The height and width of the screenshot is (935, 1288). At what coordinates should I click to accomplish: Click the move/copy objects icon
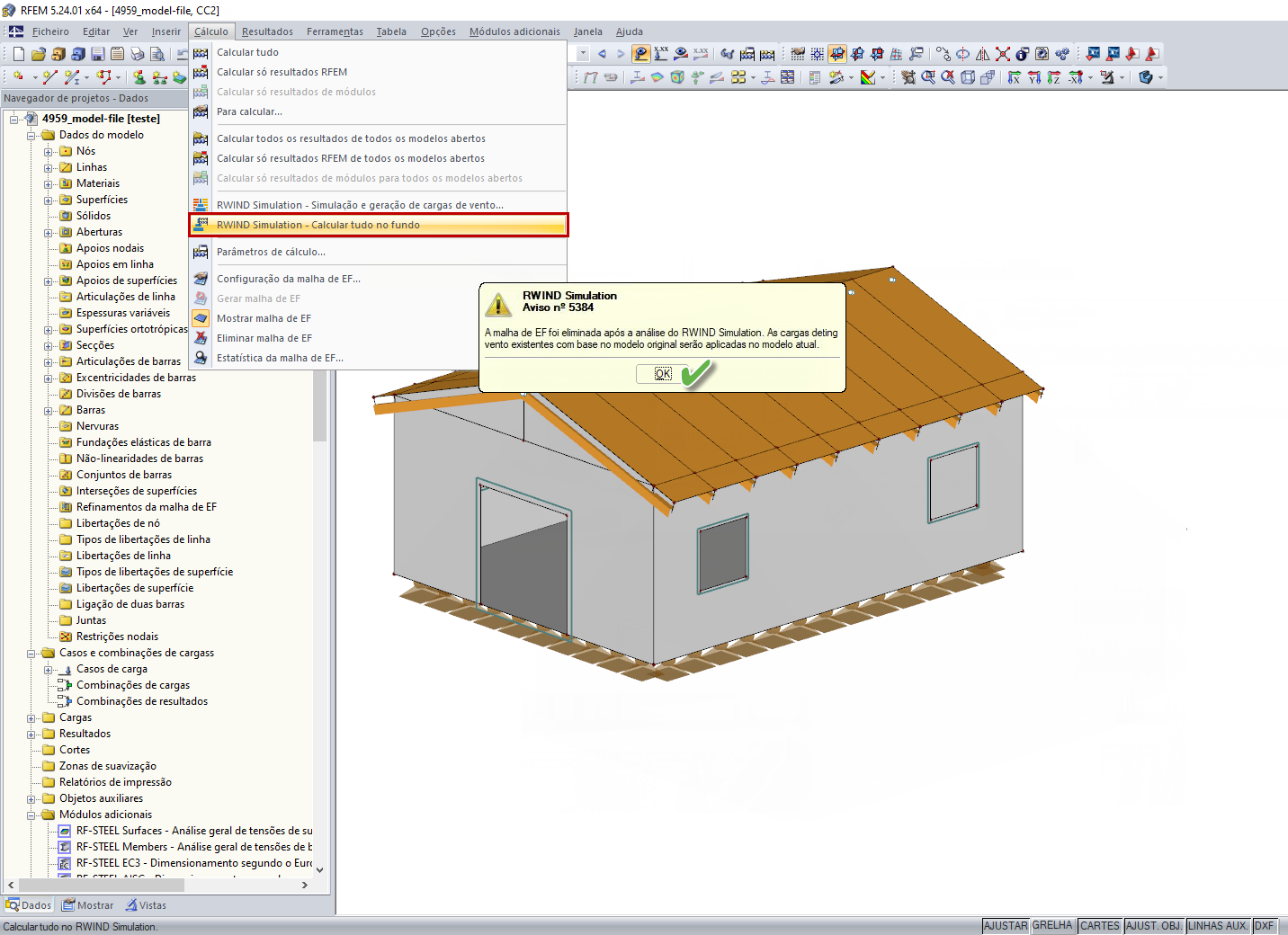click(x=944, y=54)
